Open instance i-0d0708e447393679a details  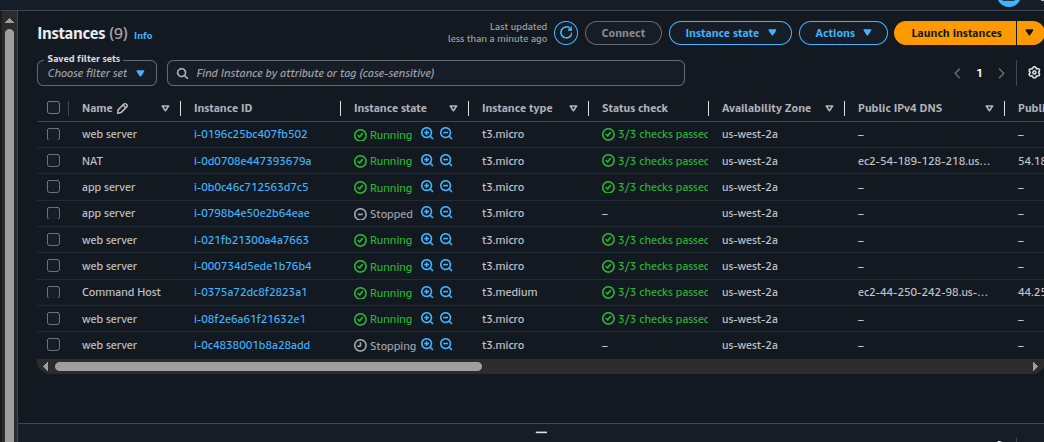(x=252, y=160)
